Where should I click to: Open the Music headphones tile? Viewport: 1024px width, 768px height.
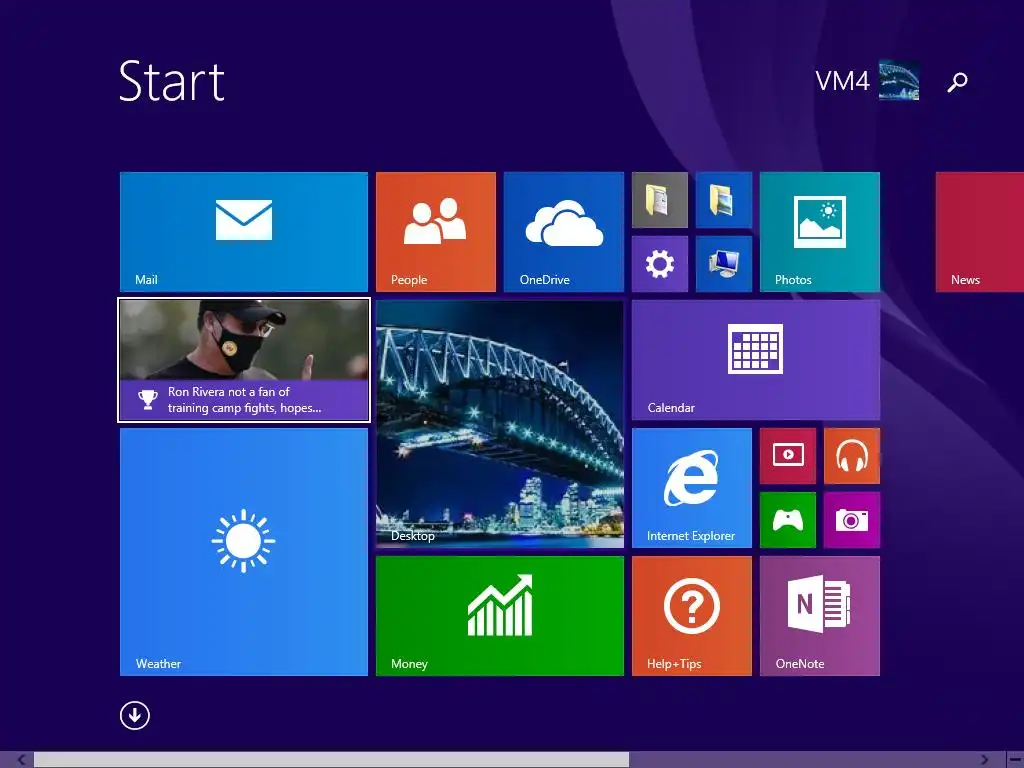pos(852,456)
